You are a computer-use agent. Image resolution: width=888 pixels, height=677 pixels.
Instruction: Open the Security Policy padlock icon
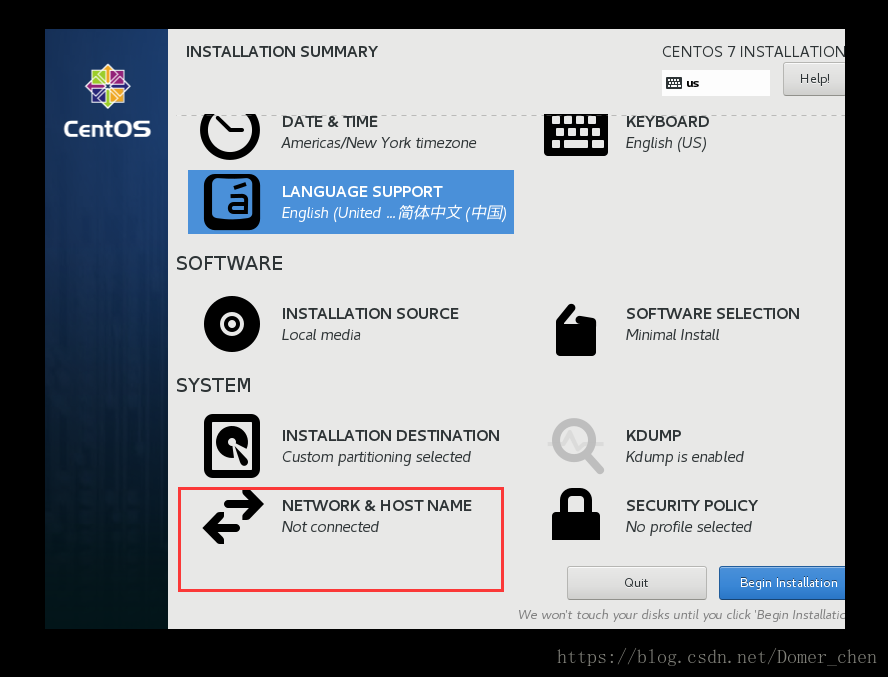point(575,514)
